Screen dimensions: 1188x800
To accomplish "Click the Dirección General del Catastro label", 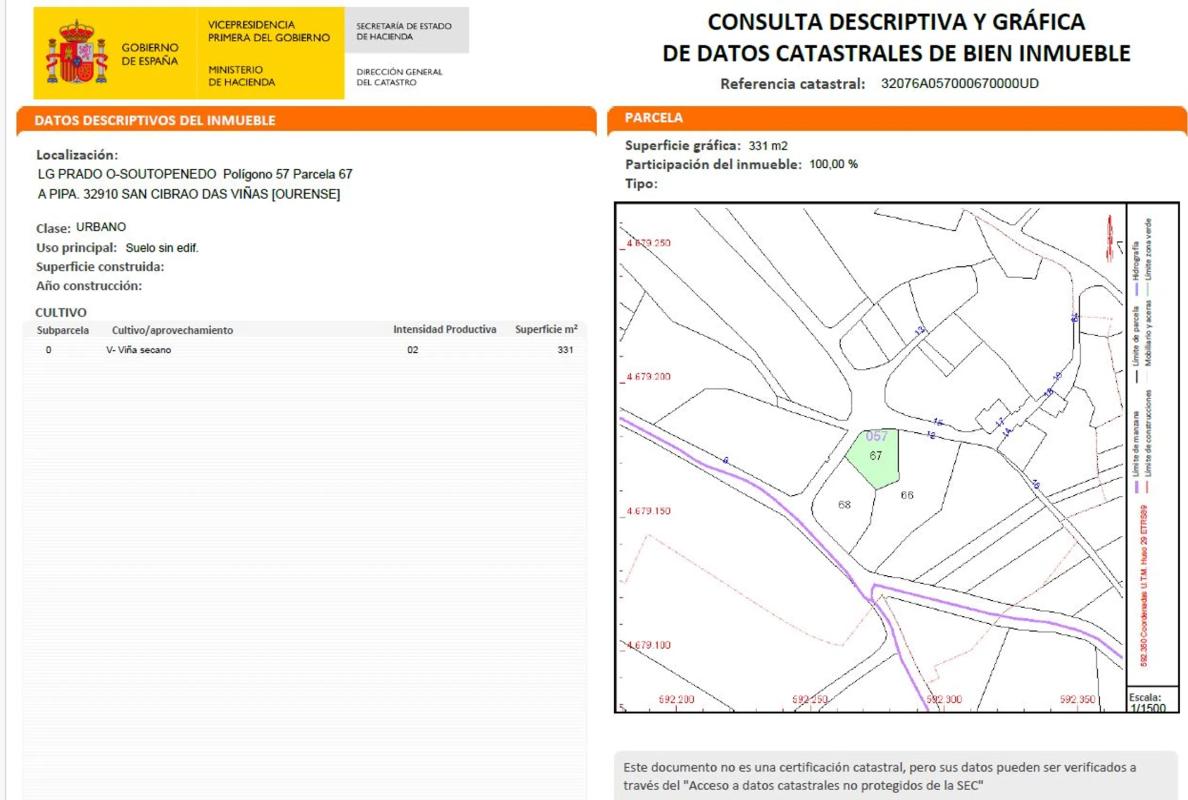I will [x=399, y=77].
